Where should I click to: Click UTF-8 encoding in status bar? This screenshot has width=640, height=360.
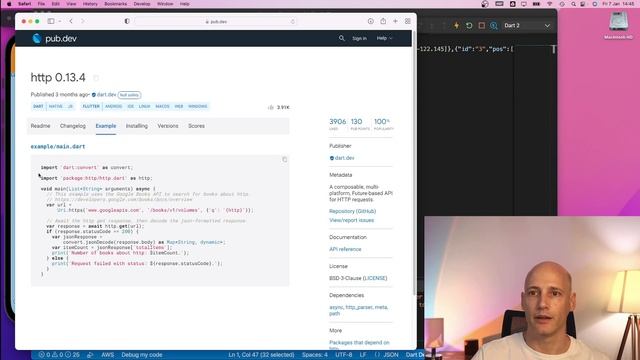click(344, 355)
